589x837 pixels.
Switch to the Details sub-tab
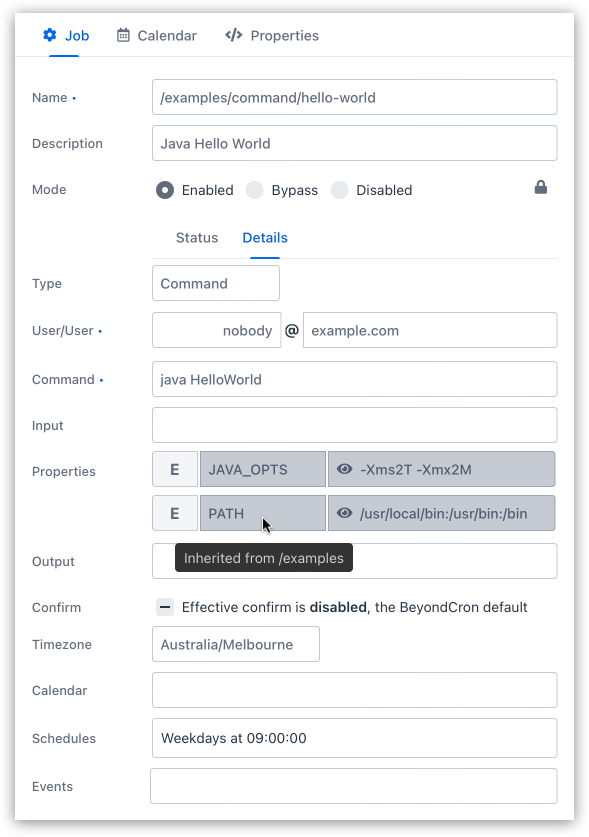pyautogui.click(x=265, y=238)
